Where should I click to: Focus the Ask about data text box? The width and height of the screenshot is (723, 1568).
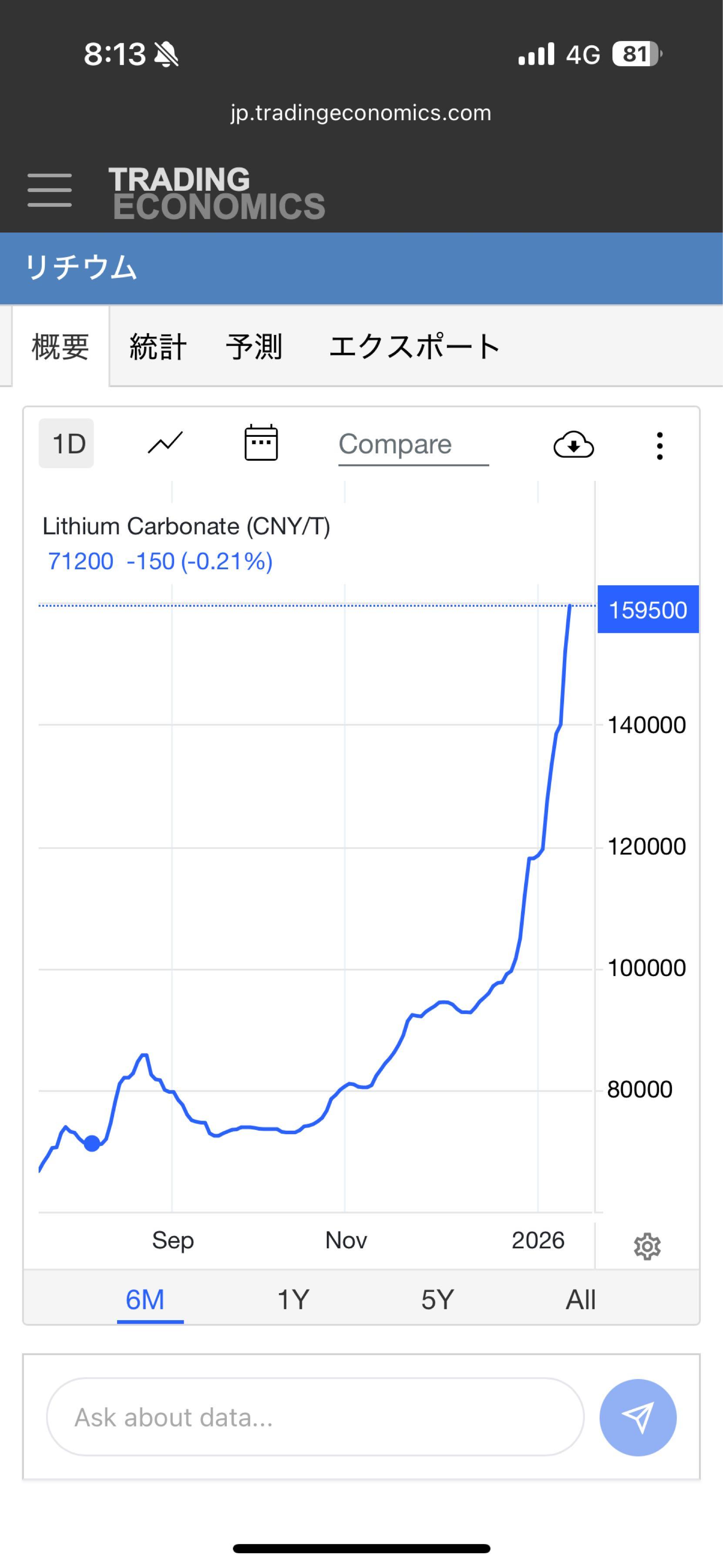[315, 1417]
